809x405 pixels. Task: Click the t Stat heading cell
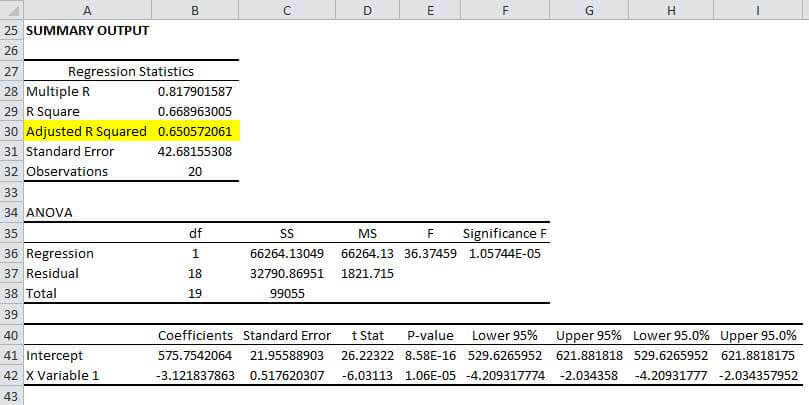367,336
